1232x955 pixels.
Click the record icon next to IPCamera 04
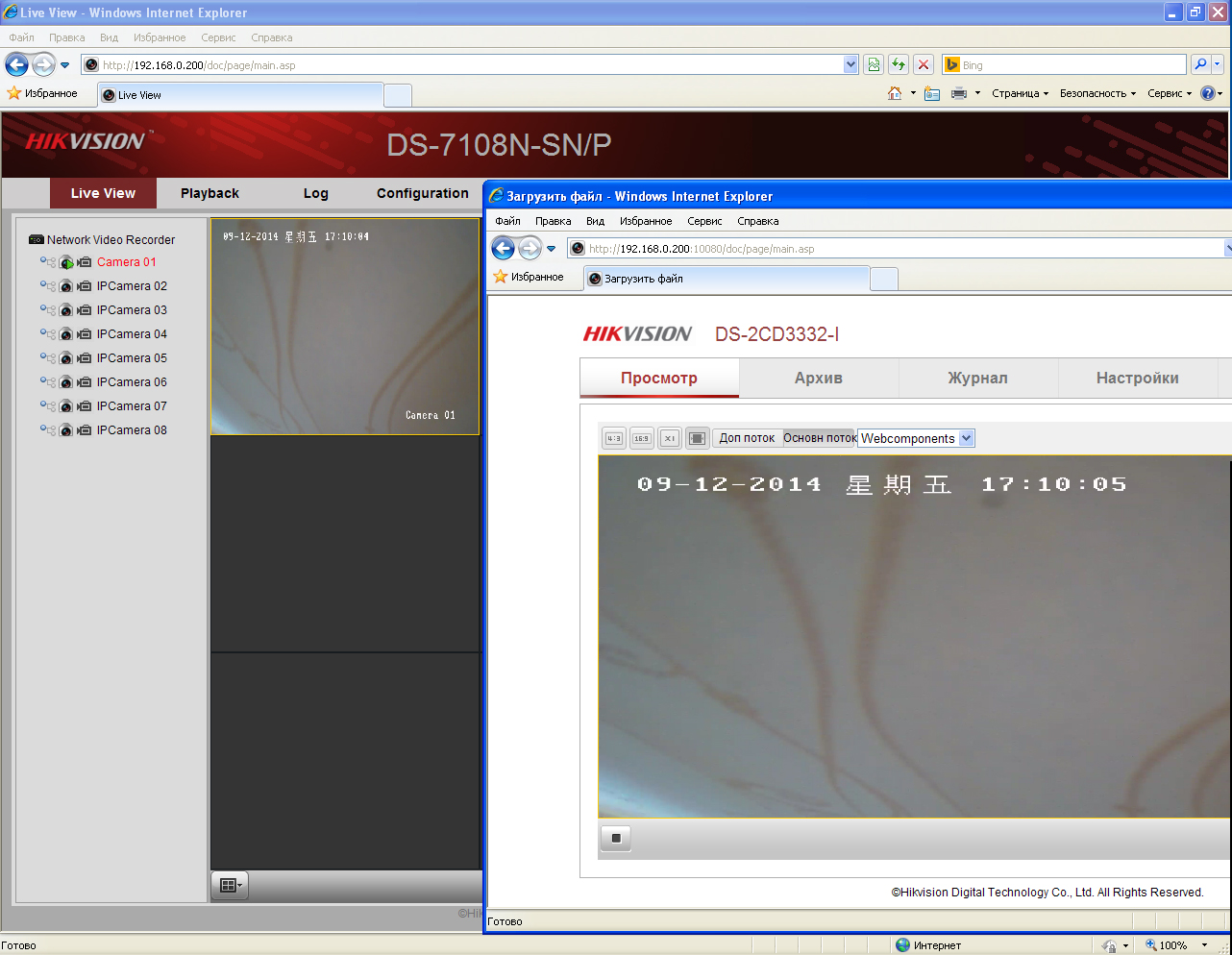point(85,334)
